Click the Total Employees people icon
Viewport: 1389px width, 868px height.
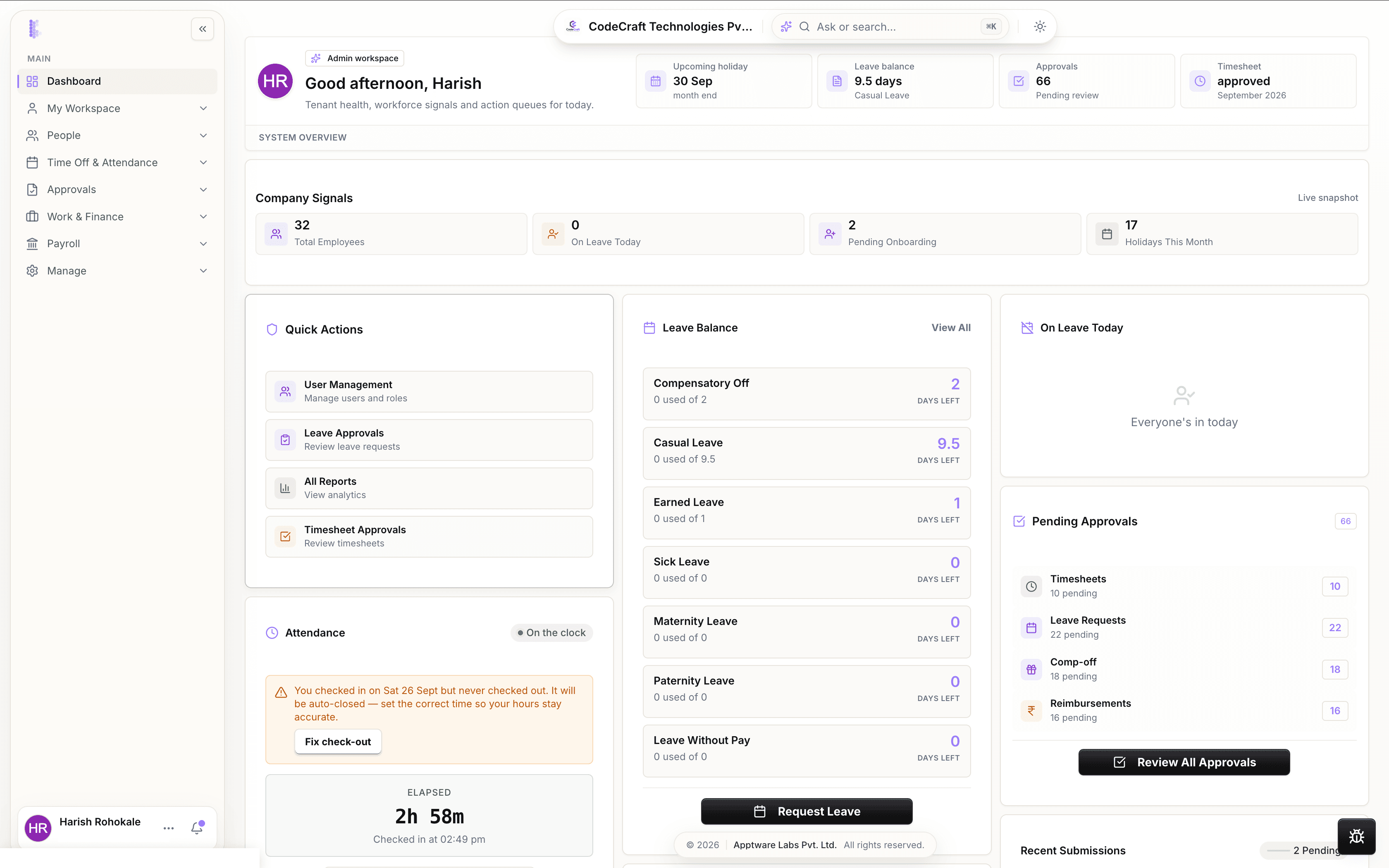point(276,234)
